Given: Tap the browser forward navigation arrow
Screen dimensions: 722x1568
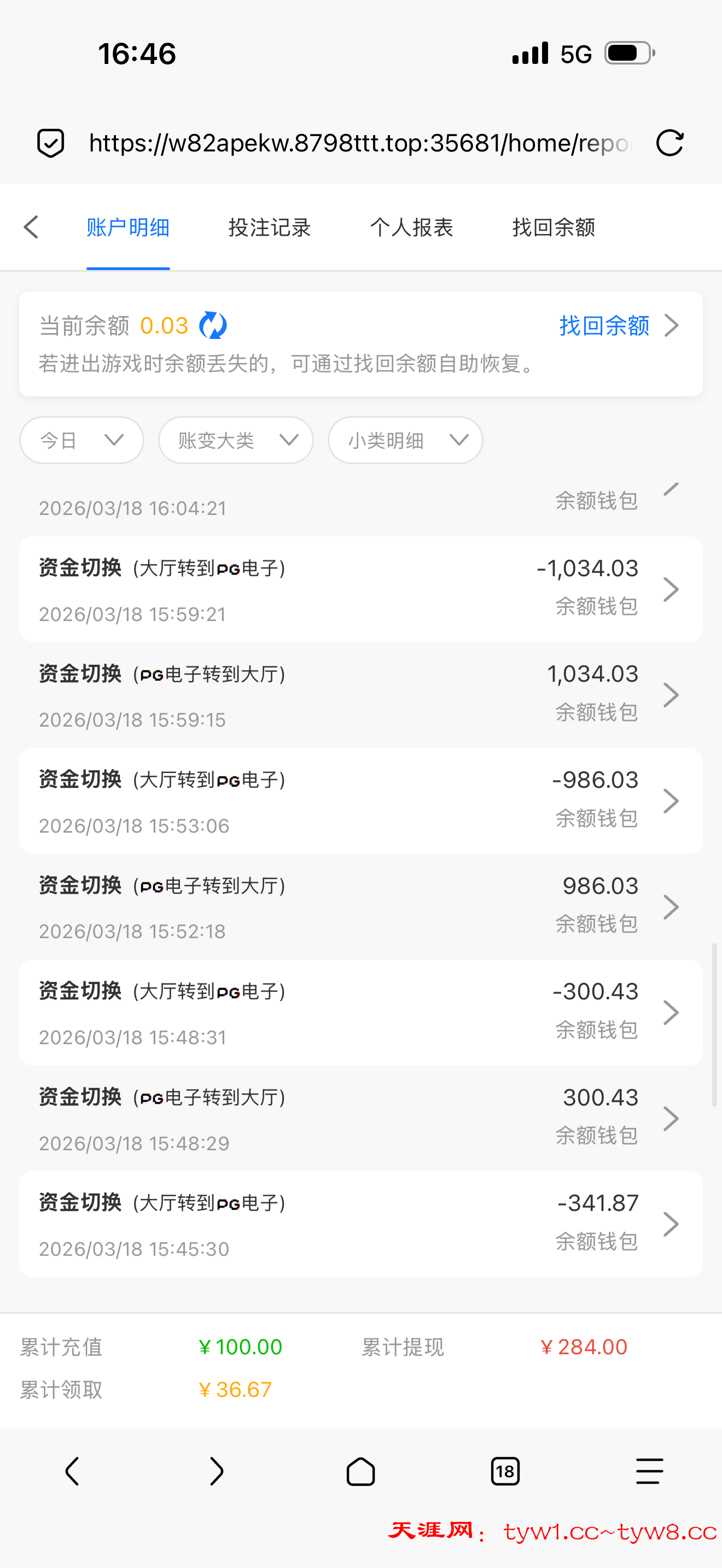Looking at the screenshot, I should point(216,1471).
